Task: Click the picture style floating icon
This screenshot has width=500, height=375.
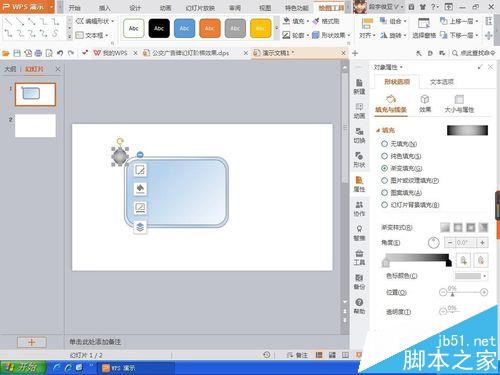Action: [140, 208]
